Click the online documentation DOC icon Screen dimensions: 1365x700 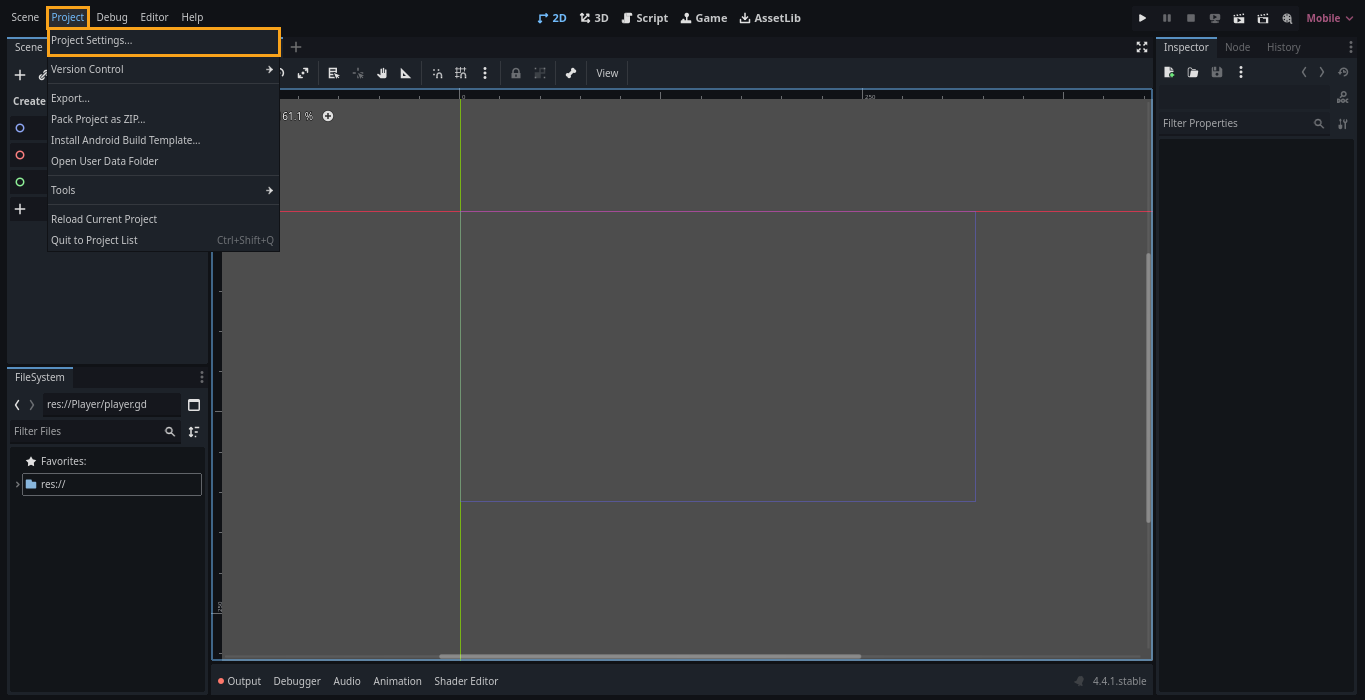[x=1342, y=97]
